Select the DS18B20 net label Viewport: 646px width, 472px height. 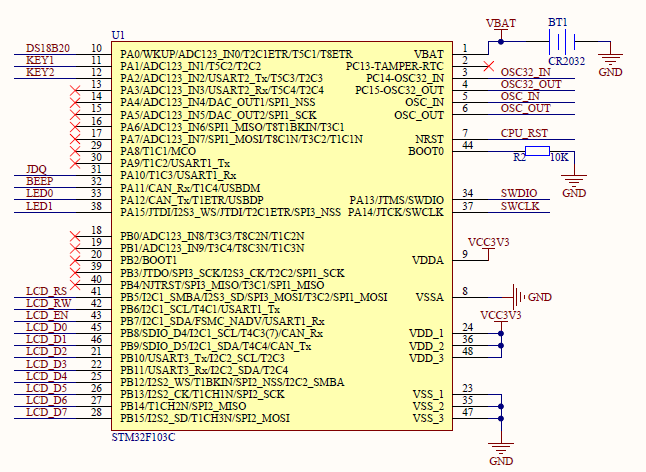pos(48,48)
